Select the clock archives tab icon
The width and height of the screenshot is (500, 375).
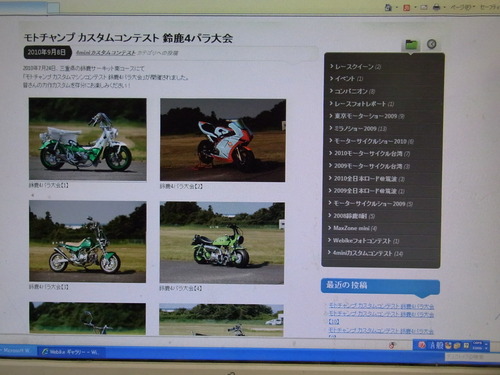432,44
